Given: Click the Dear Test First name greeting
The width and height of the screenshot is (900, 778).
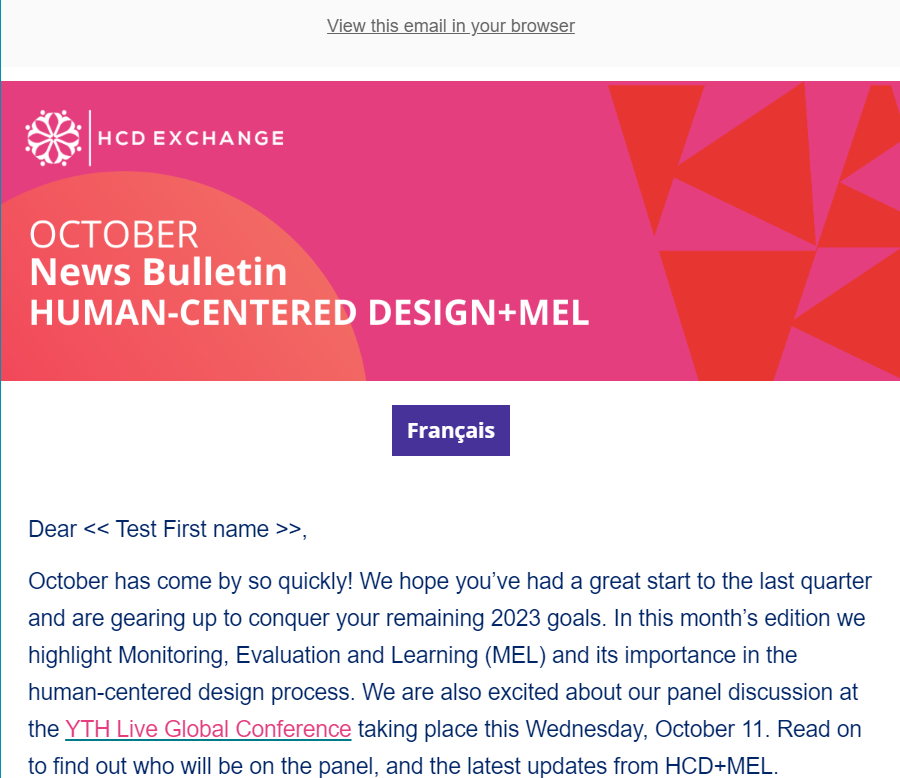Looking at the screenshot, I should click(168, 529).
